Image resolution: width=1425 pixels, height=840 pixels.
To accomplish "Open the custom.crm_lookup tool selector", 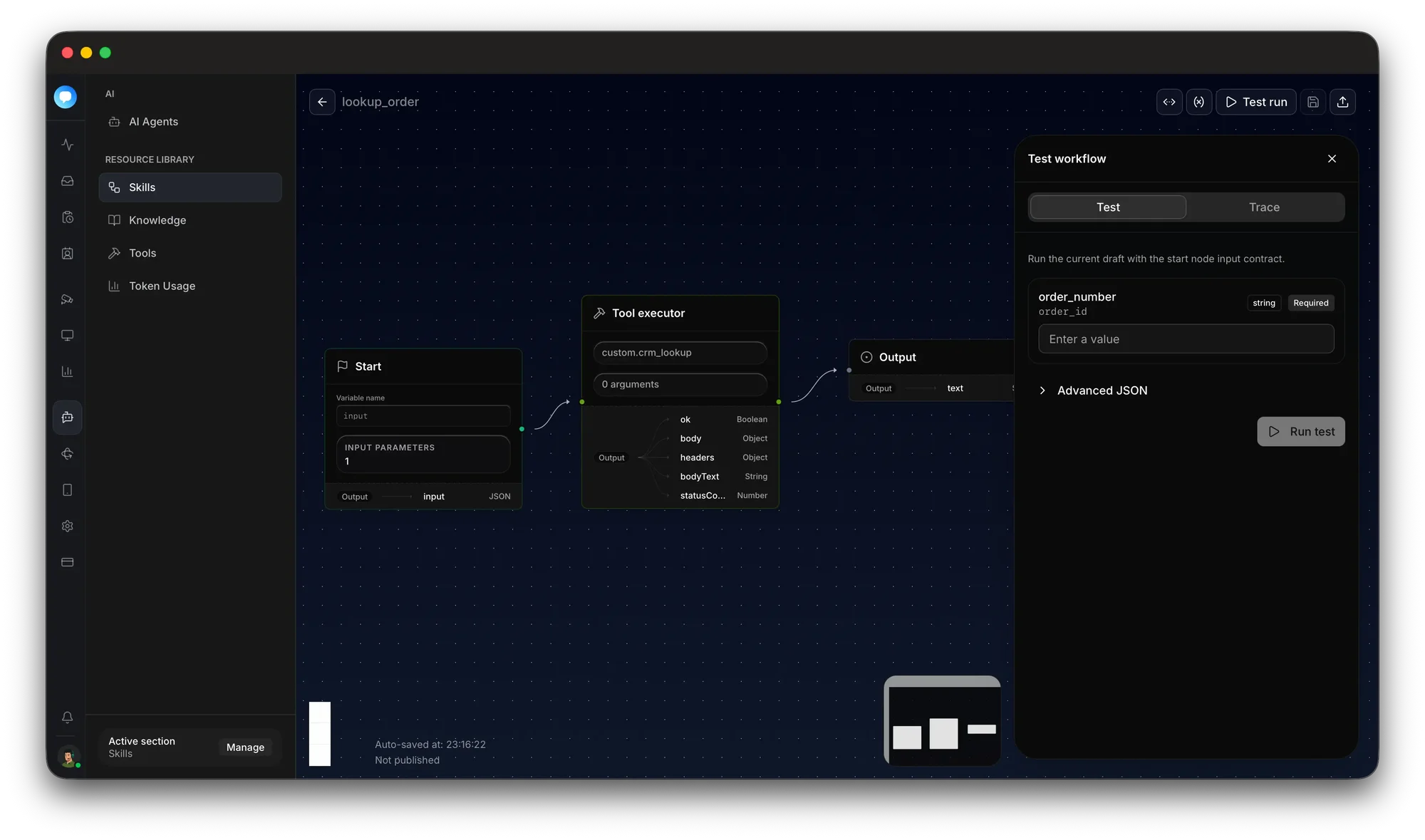I will (x=680, y=353).
